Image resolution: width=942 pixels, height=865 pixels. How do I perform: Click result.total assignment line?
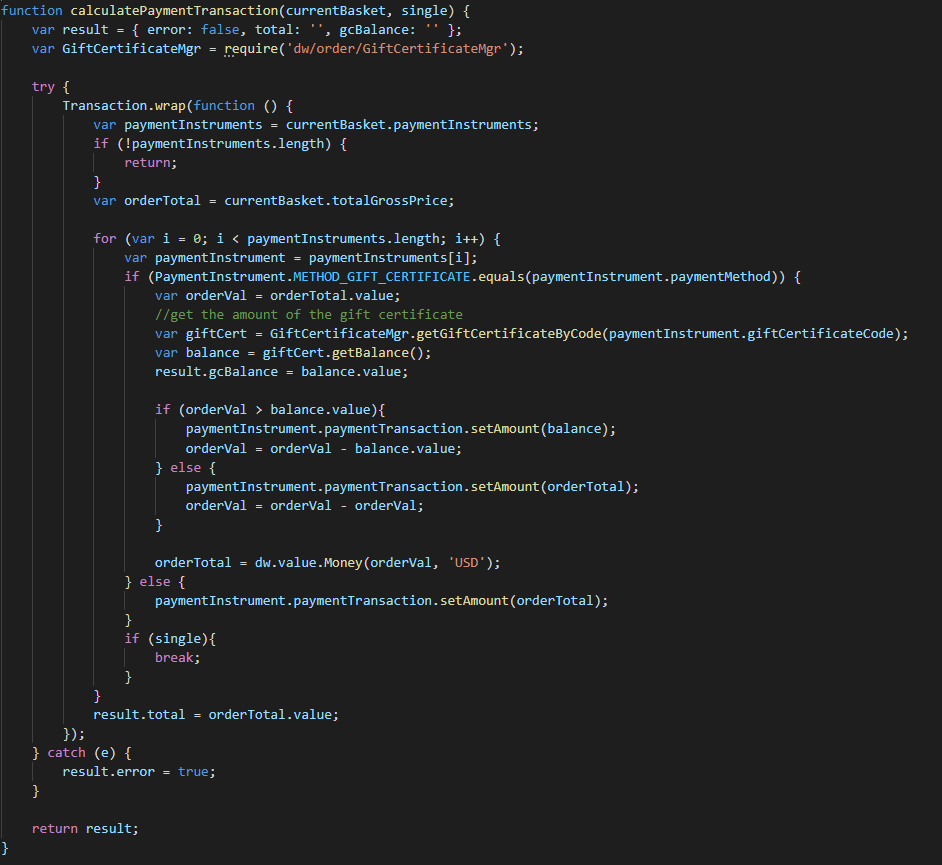(216, 715)
